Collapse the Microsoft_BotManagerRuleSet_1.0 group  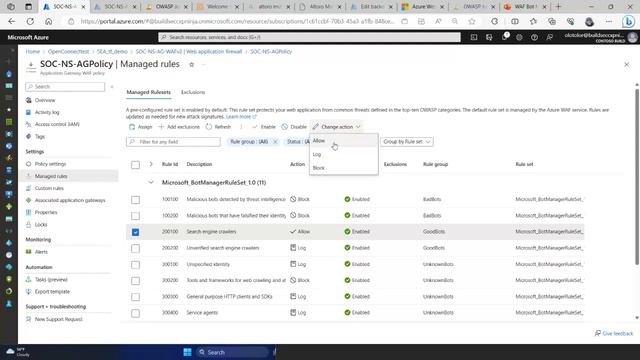151,182
